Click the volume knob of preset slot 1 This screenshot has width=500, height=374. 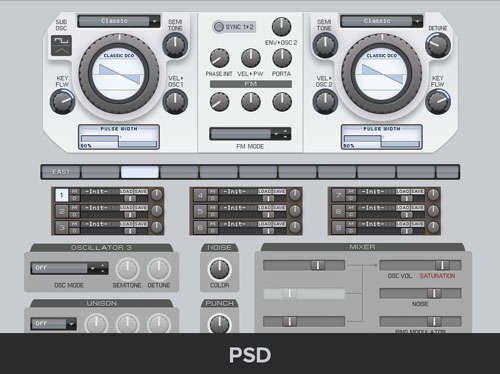pos(156,194)
